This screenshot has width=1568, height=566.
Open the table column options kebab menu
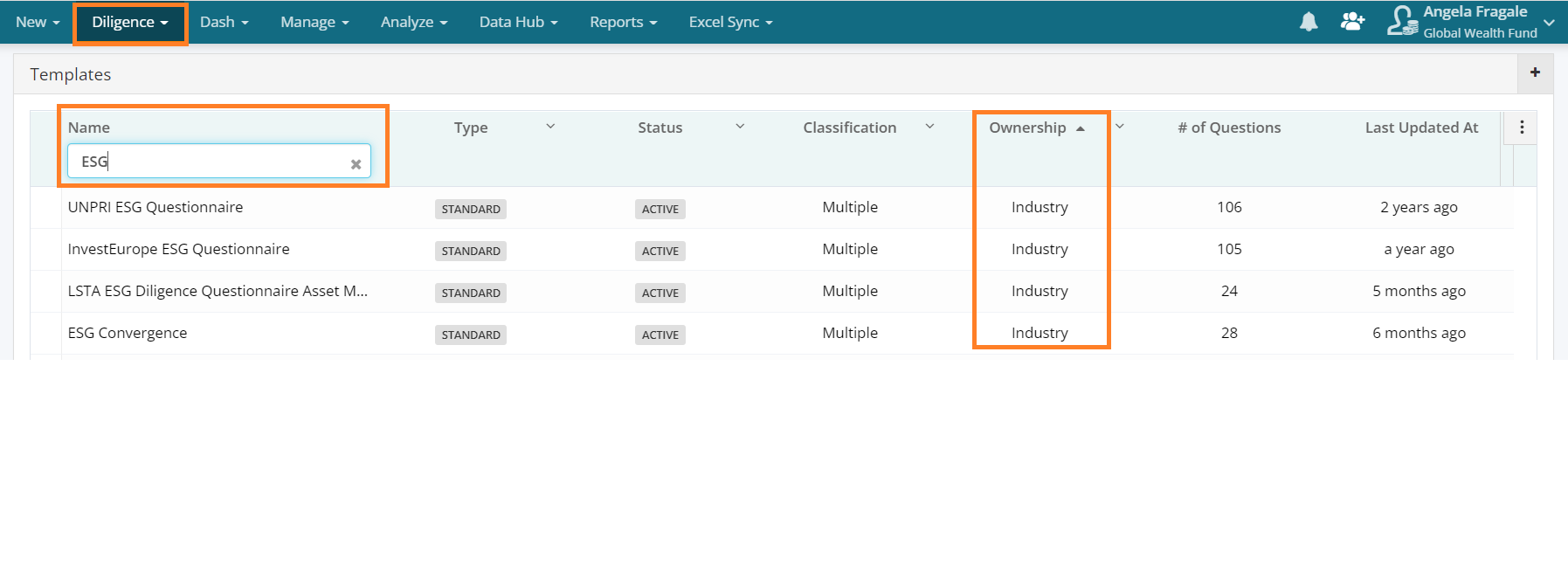(1522, 128)
